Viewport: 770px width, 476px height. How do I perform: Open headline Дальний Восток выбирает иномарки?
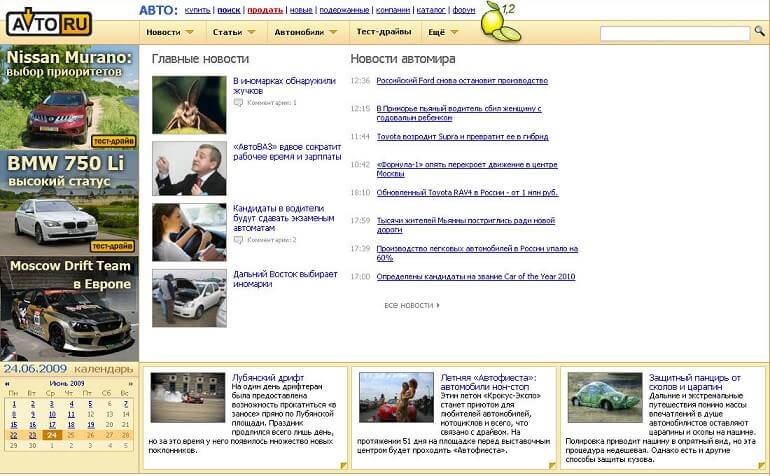[285, 279]
